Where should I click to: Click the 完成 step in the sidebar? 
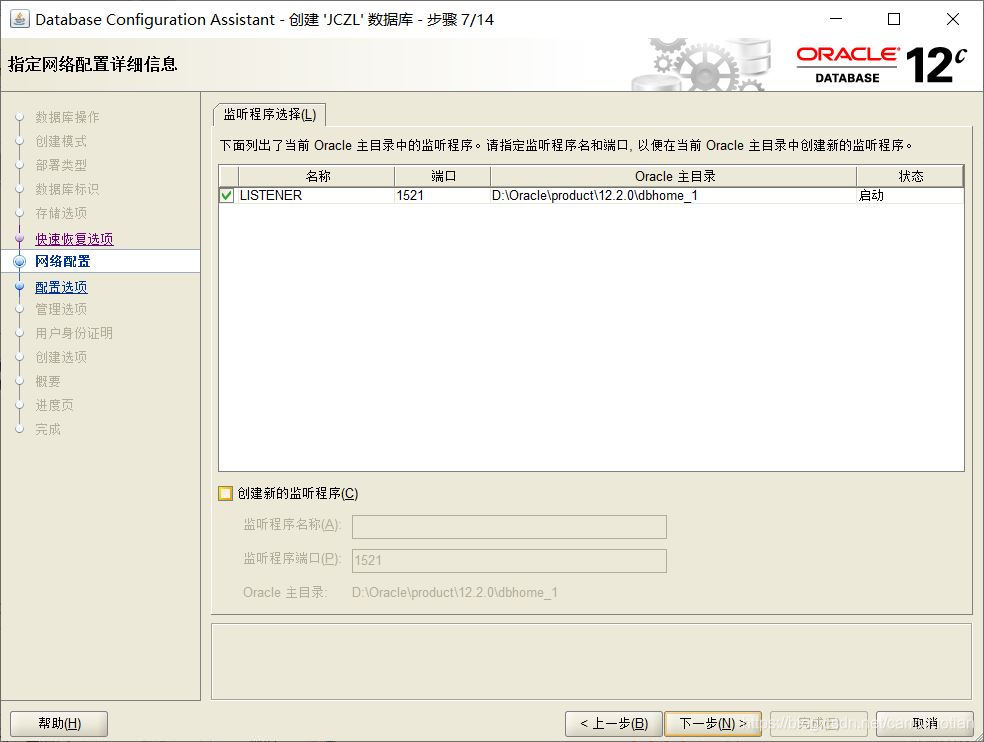point(48,429)
